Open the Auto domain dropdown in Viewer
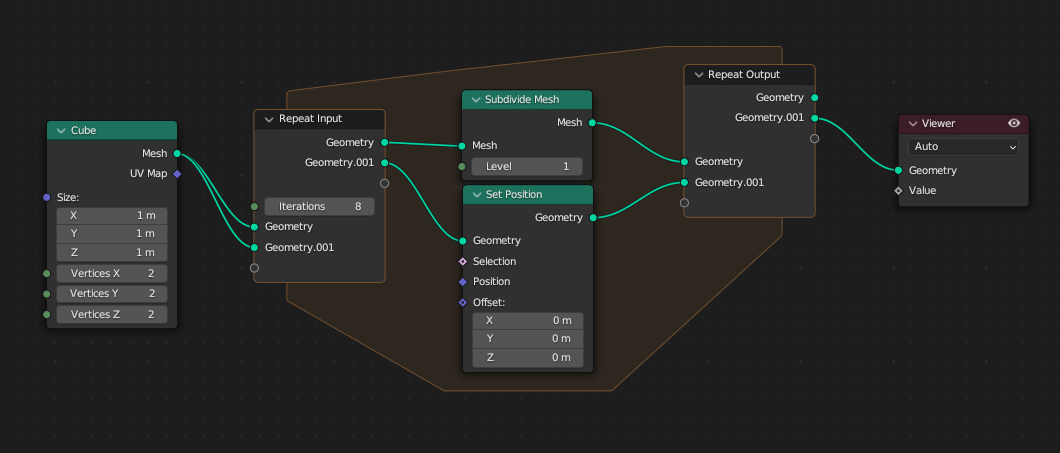 [x=963, y=146]
